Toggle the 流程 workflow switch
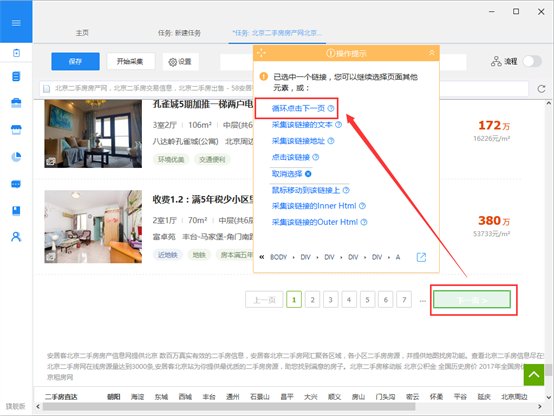The image size is (554, 416). tap(532, 61)
